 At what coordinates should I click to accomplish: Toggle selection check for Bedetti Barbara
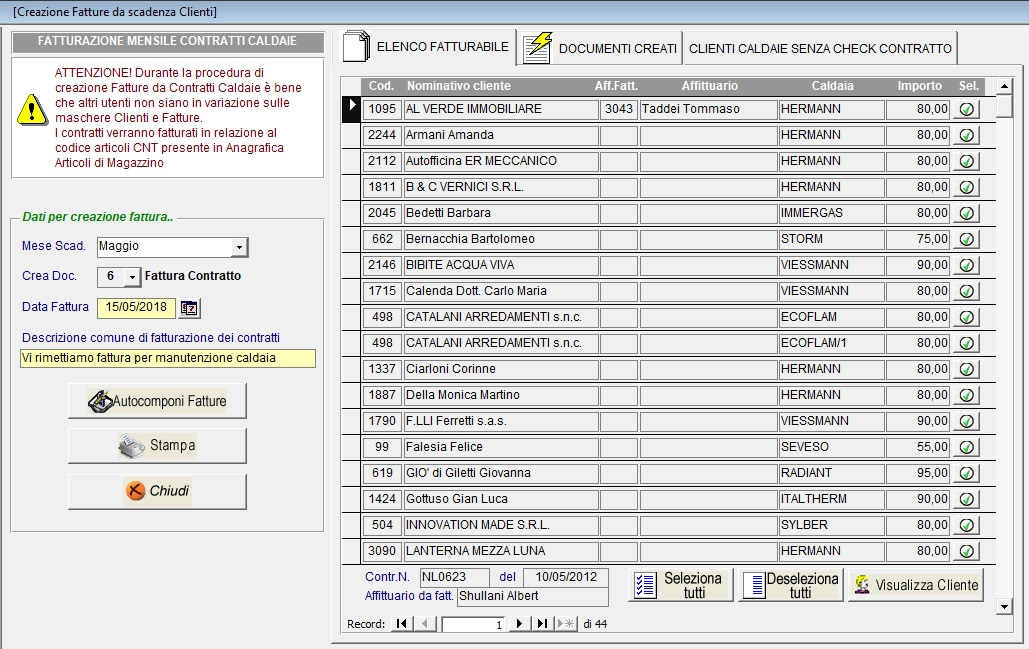967,213
